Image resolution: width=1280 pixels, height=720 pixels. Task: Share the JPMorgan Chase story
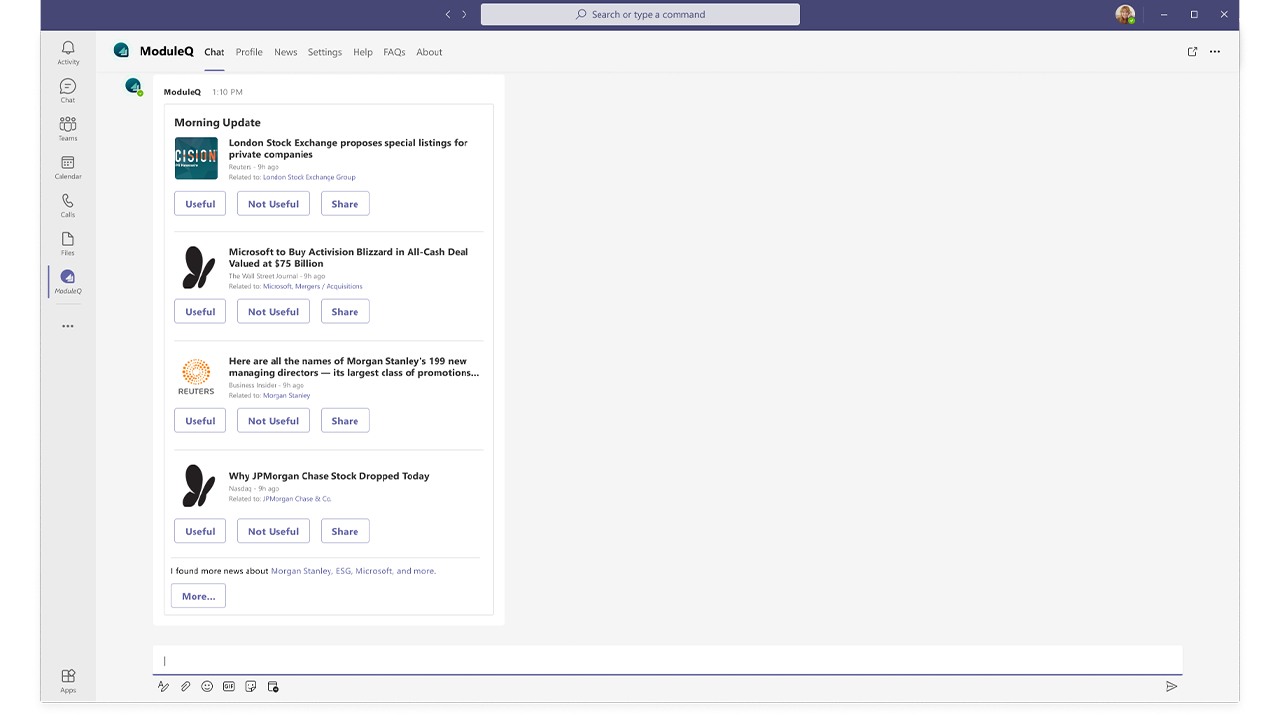click(345, 531)
